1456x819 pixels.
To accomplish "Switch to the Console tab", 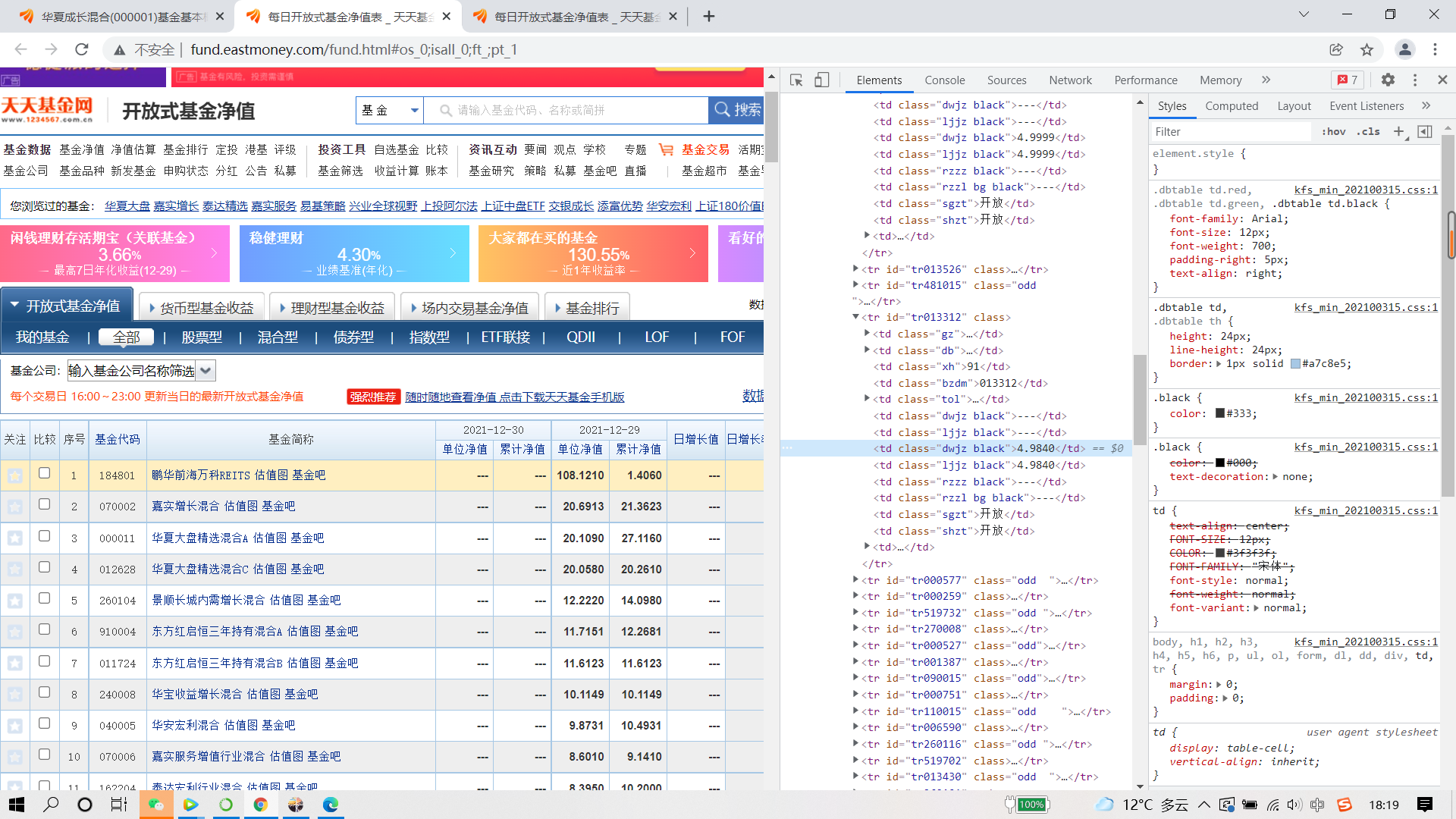I will (x=944, y=80).
